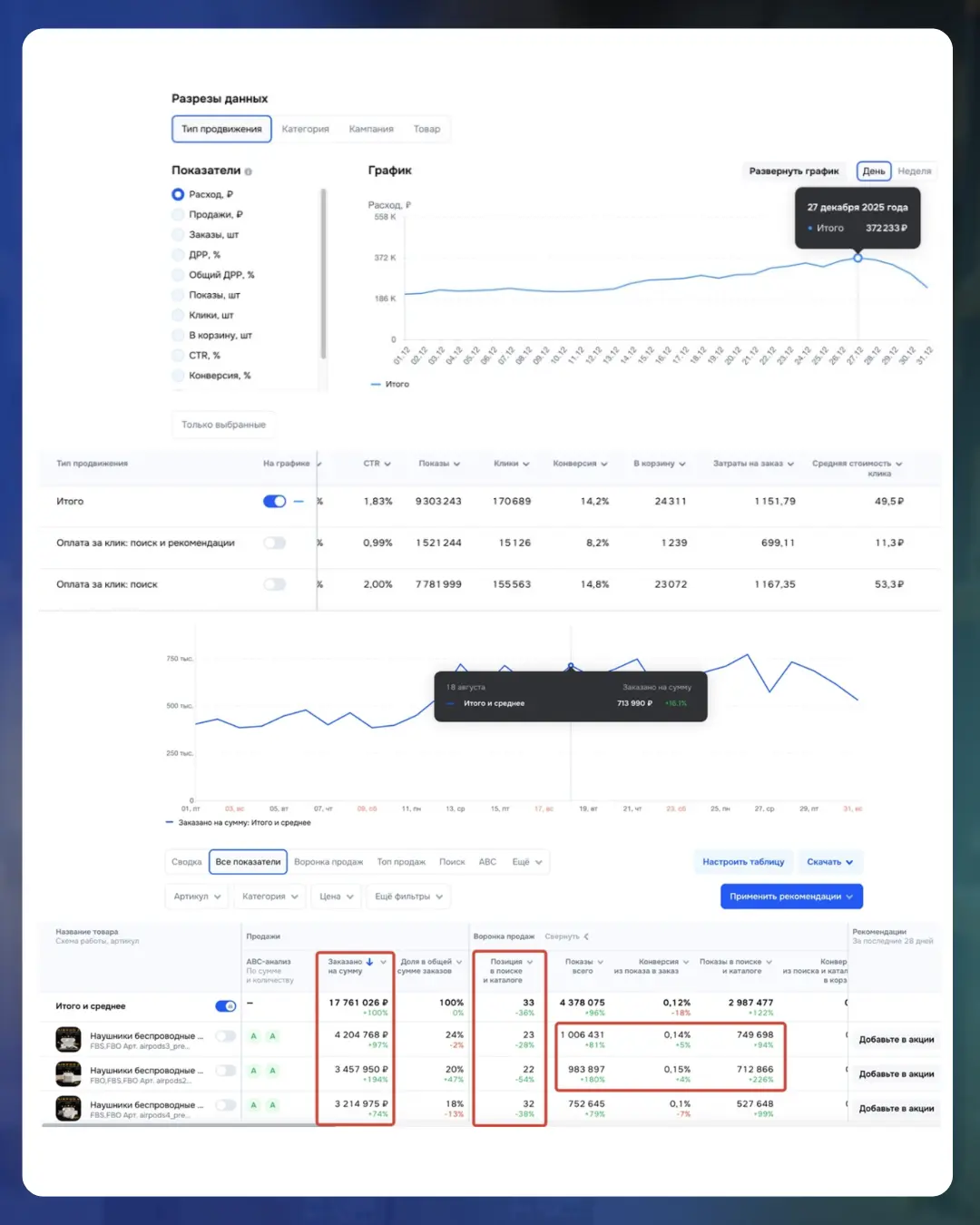980x1225 pixels.
Task: Open the first headphones product thumbnail
Action: click(68, 1039)
